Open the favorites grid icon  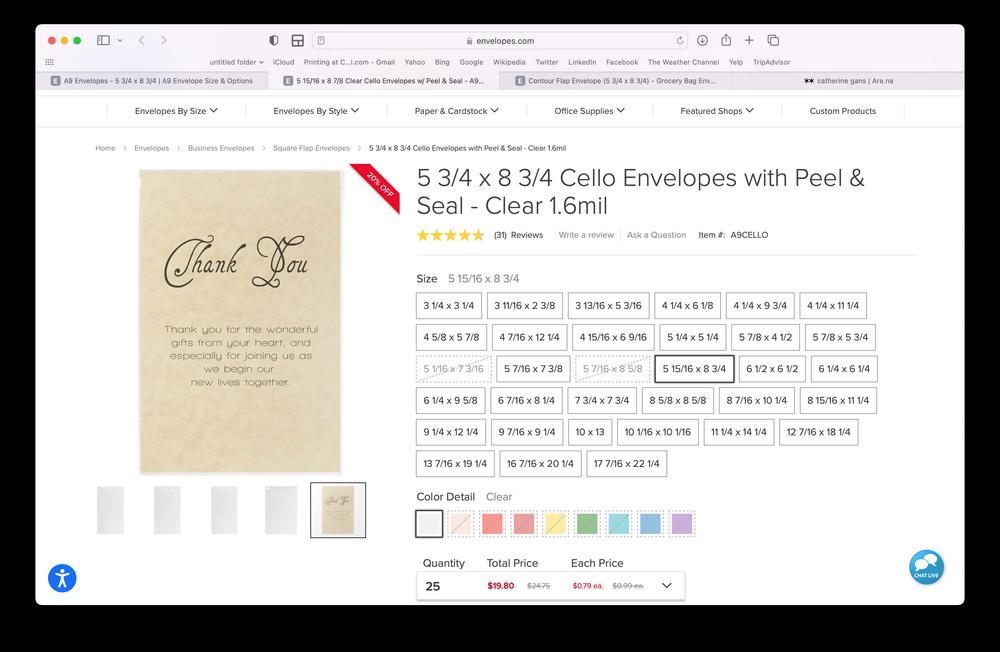50,62
